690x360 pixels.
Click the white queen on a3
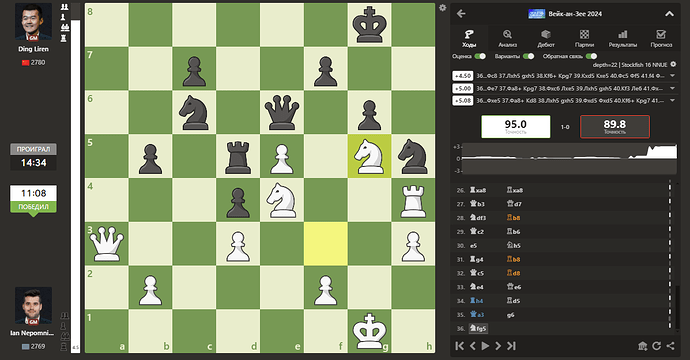pyautogui.click(x=106, y=244)
